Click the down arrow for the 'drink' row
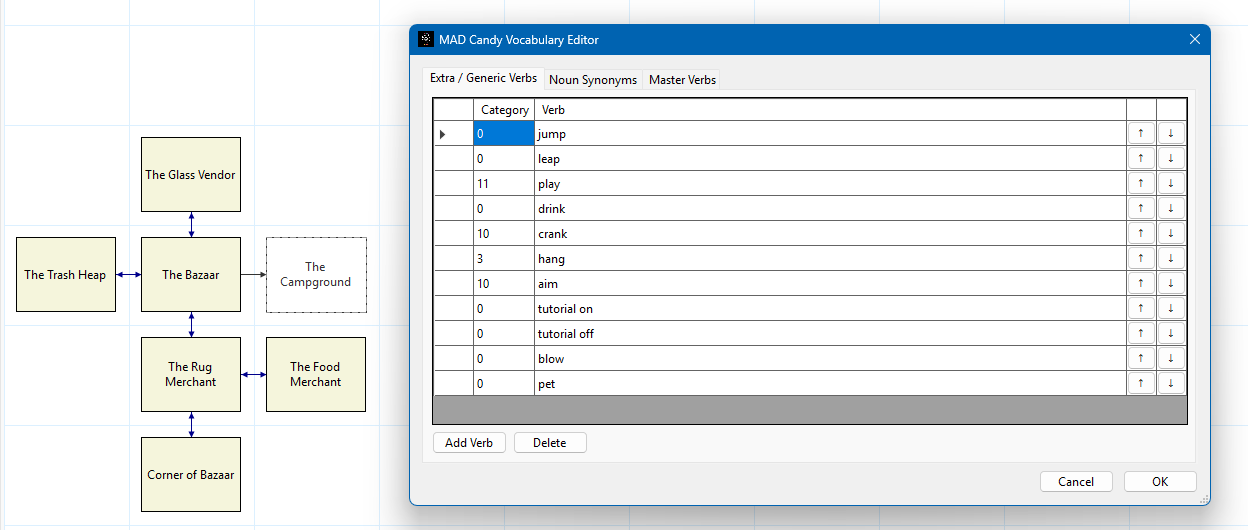This screenshot has width=1248, height=530. coord(1170,209)
